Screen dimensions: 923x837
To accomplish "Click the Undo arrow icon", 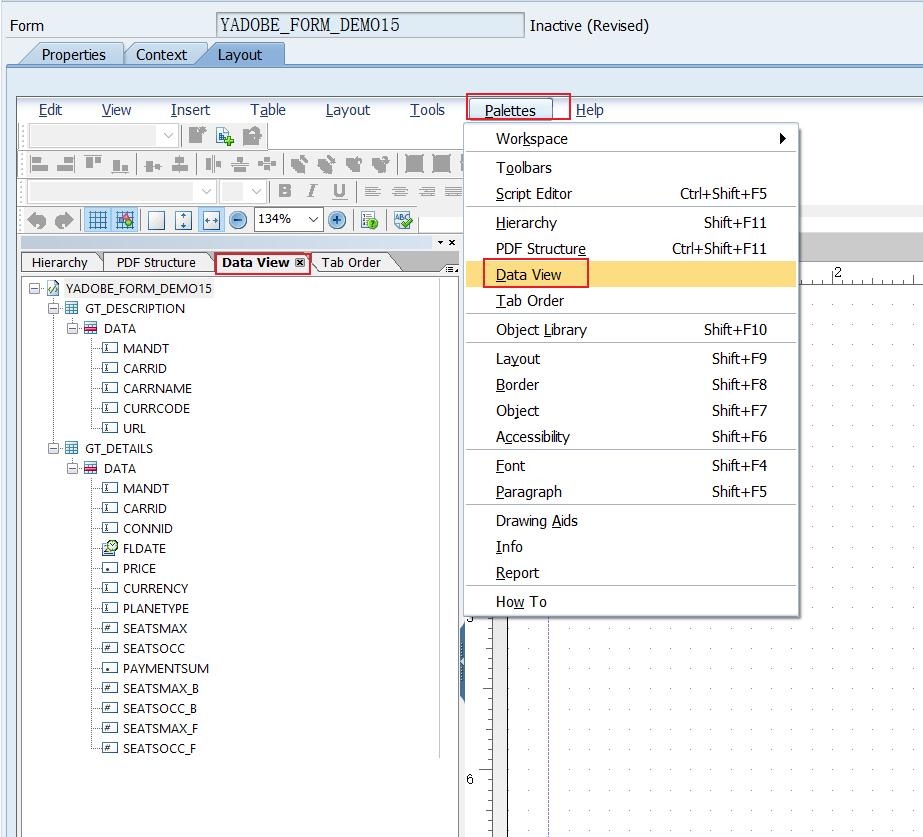I will pyautogui.click(x=36, y=221).
